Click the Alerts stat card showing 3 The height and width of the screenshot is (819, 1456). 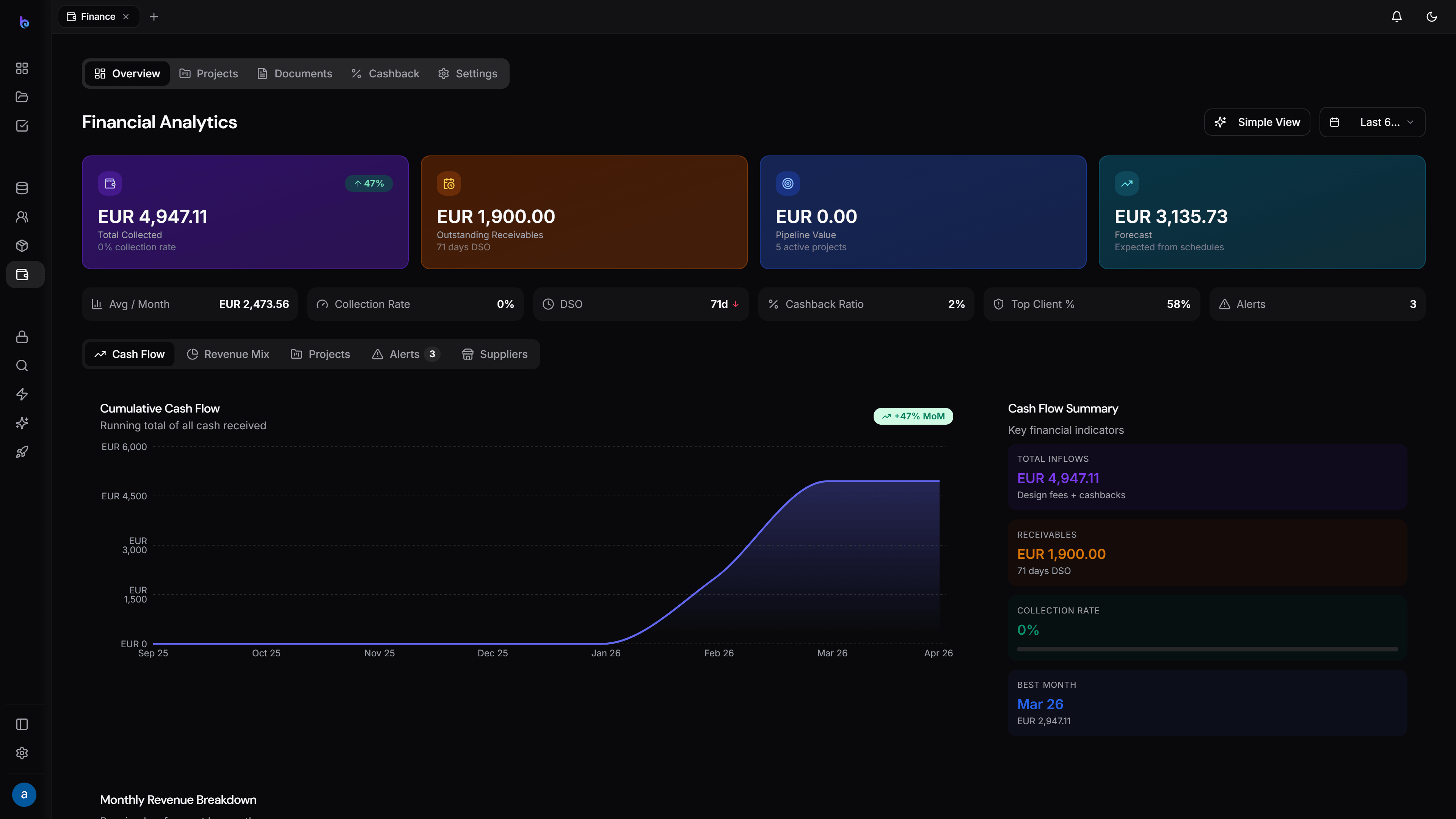tap(1318, 304)
